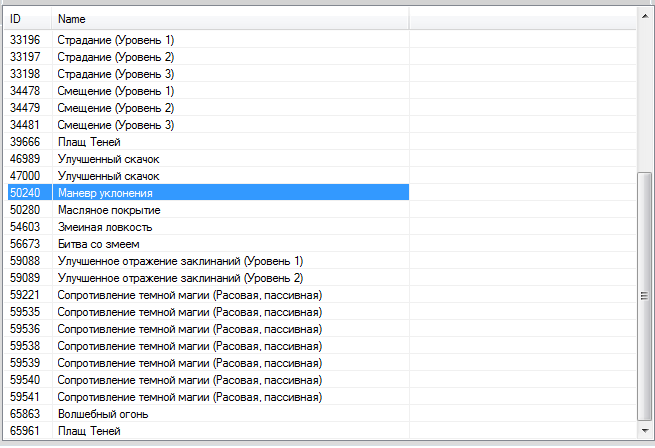Sort the list by the Name column header
This screenshot has width=655, height=448.
230,19
